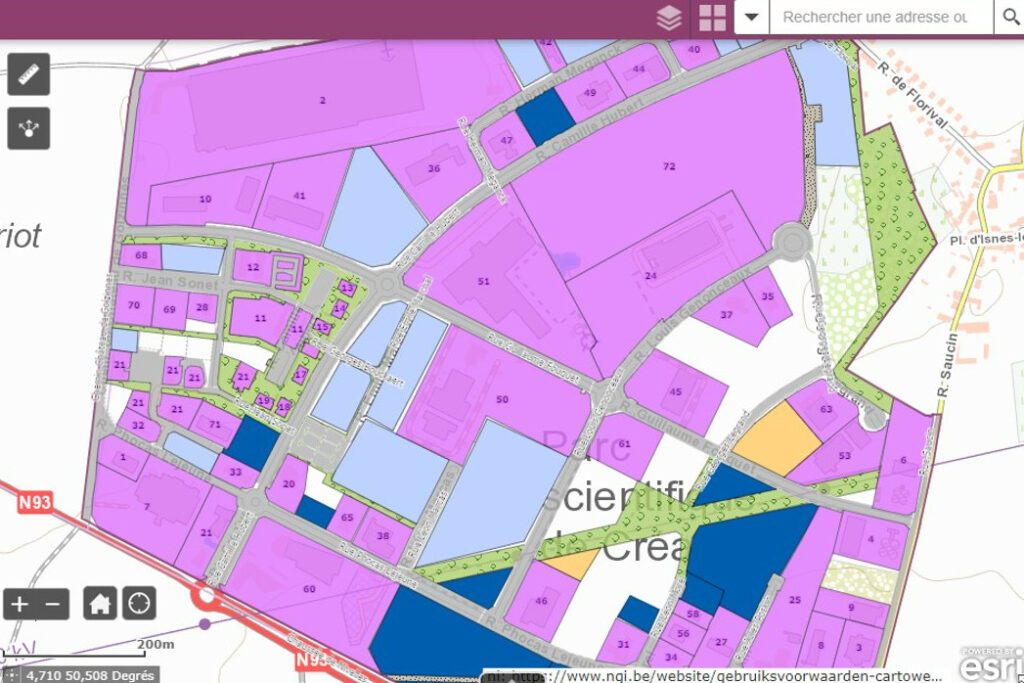This screenshot has height=683, width=1024.
Task: Select parcel number 20
Action: click(289, 484)
